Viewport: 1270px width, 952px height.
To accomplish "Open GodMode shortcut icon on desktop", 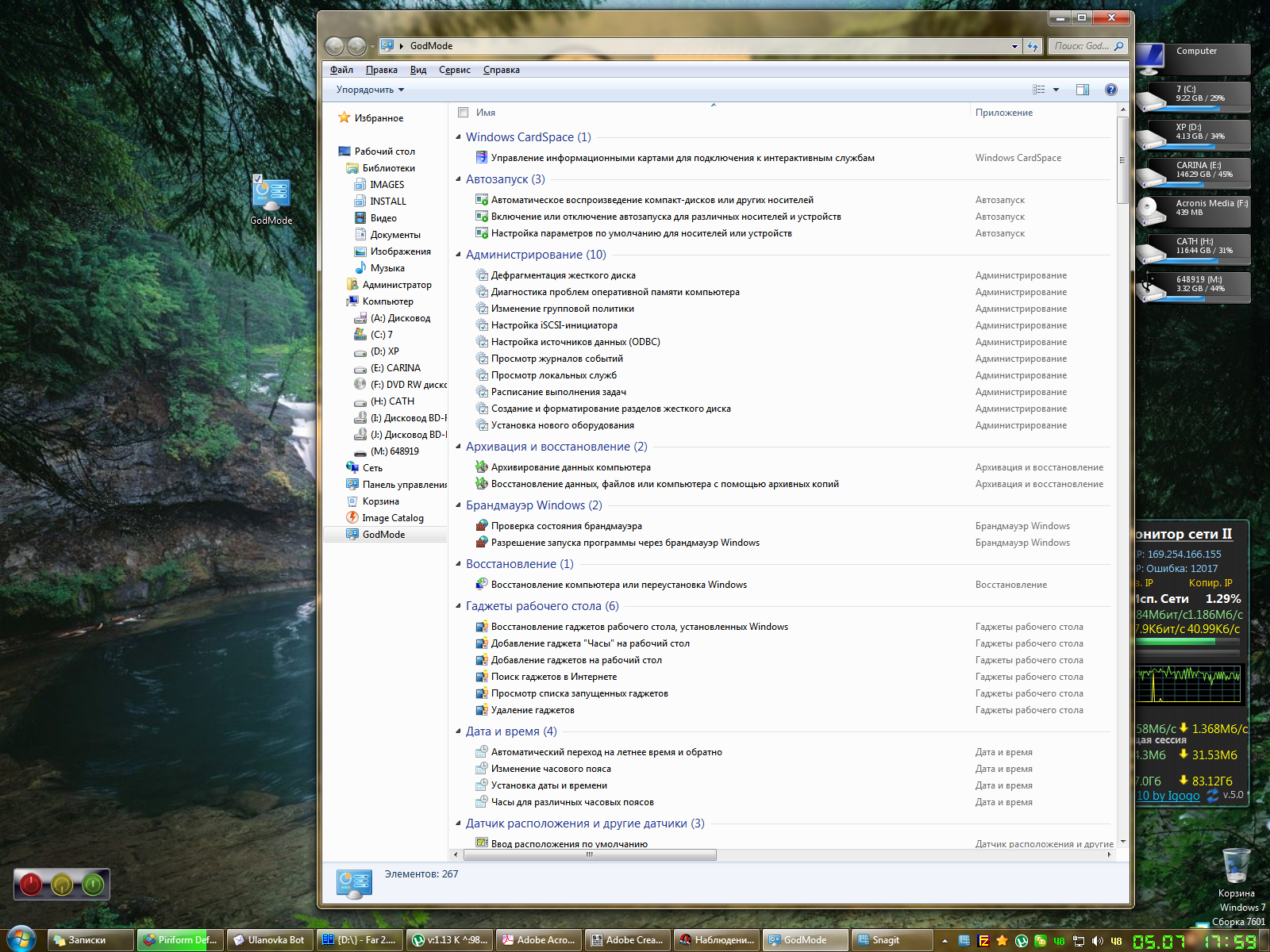I will tap(271, 194).
